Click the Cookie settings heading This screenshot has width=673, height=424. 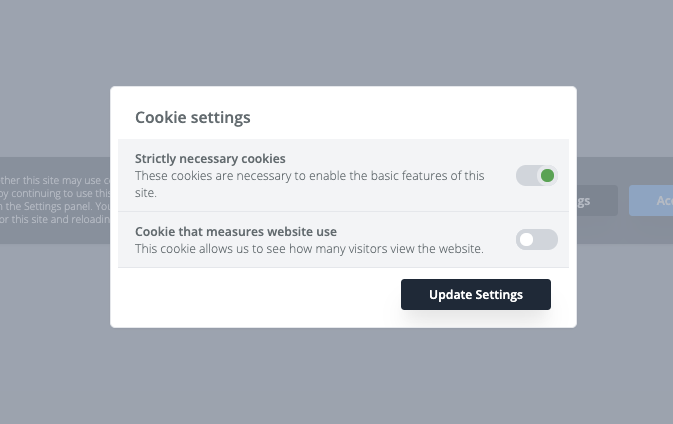click(193, 117)
